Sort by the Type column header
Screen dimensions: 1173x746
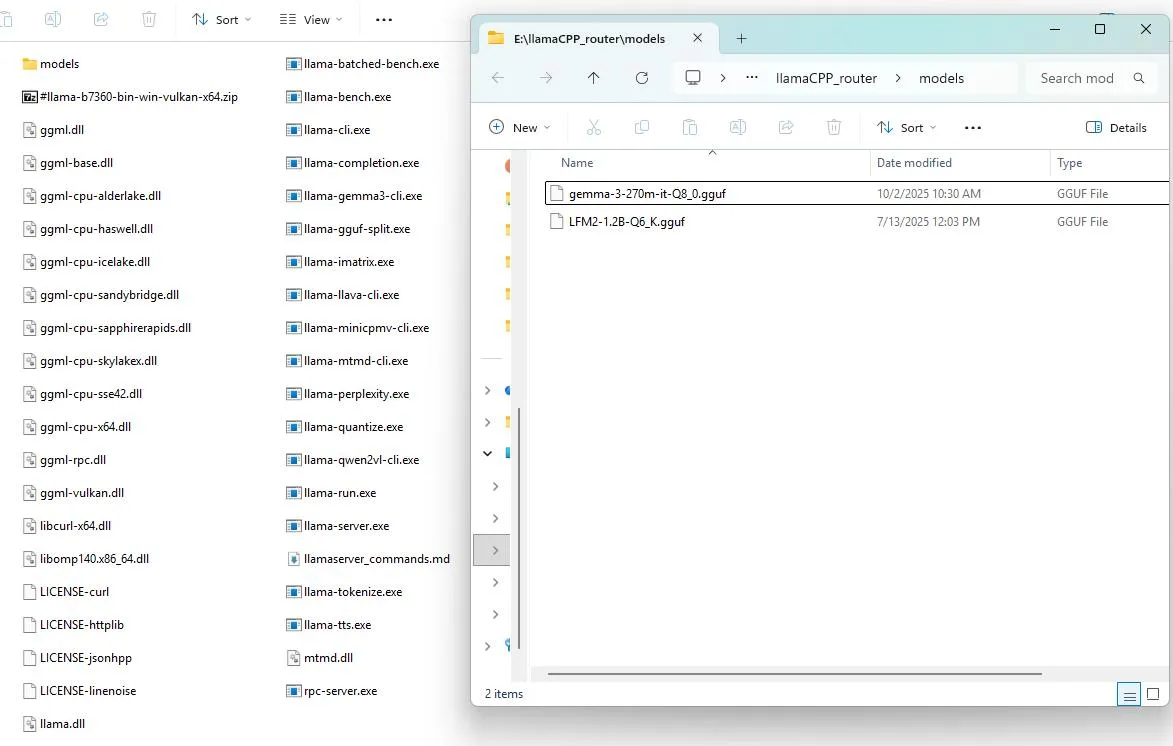click(1069, 162)
